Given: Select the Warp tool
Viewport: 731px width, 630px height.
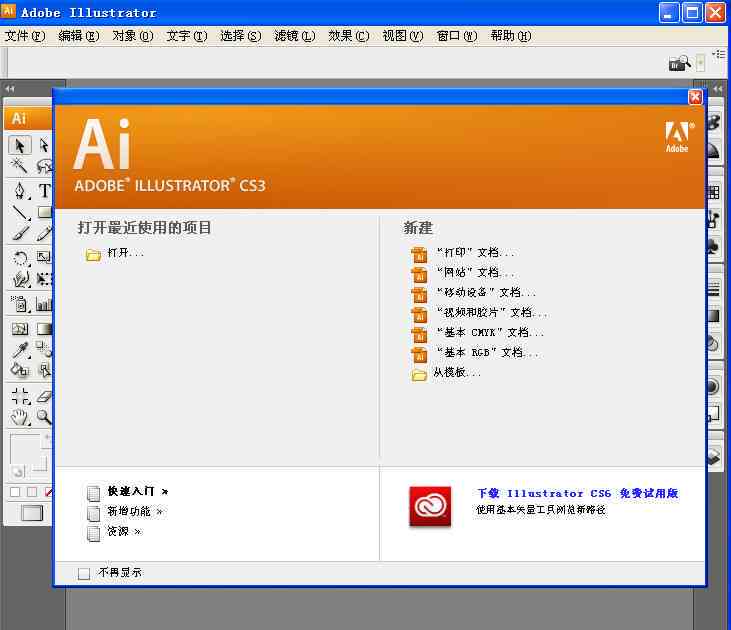Looking at the screenshot, I should pos(20,278).
